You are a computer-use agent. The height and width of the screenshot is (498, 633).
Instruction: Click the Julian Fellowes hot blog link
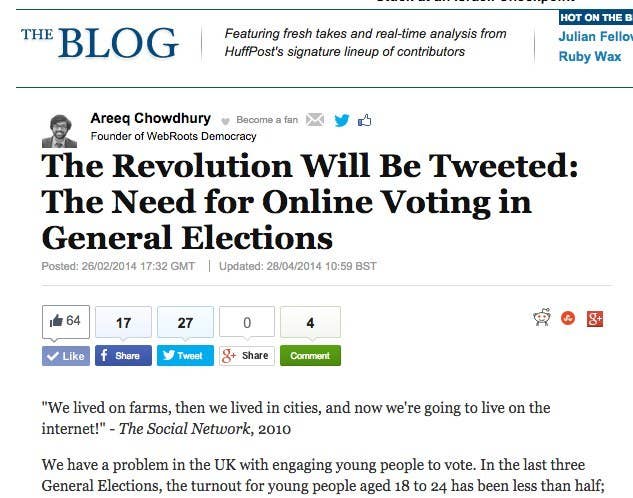tap(596, 37)
